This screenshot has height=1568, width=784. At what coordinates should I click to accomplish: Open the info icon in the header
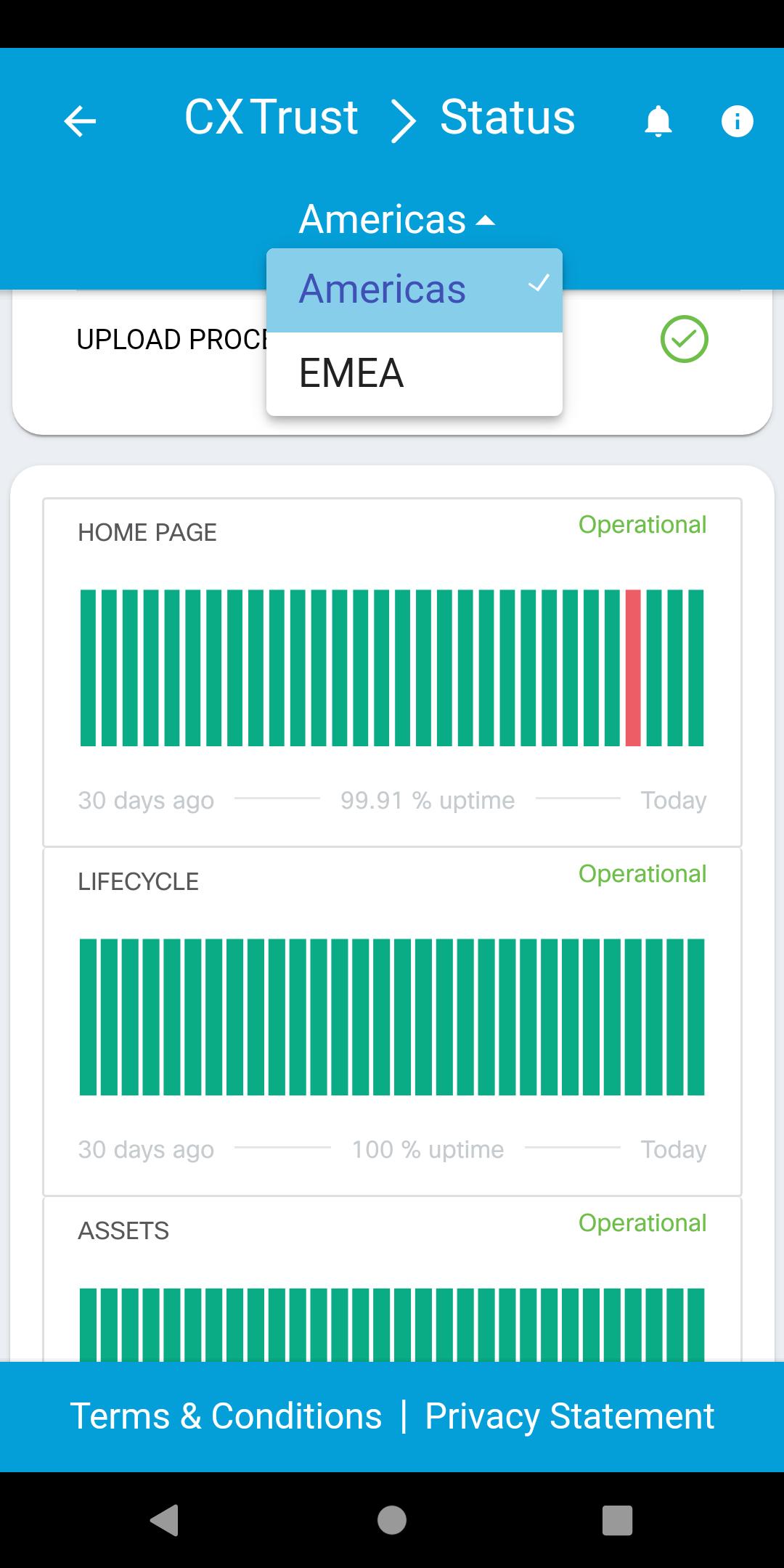click(737, 121)
